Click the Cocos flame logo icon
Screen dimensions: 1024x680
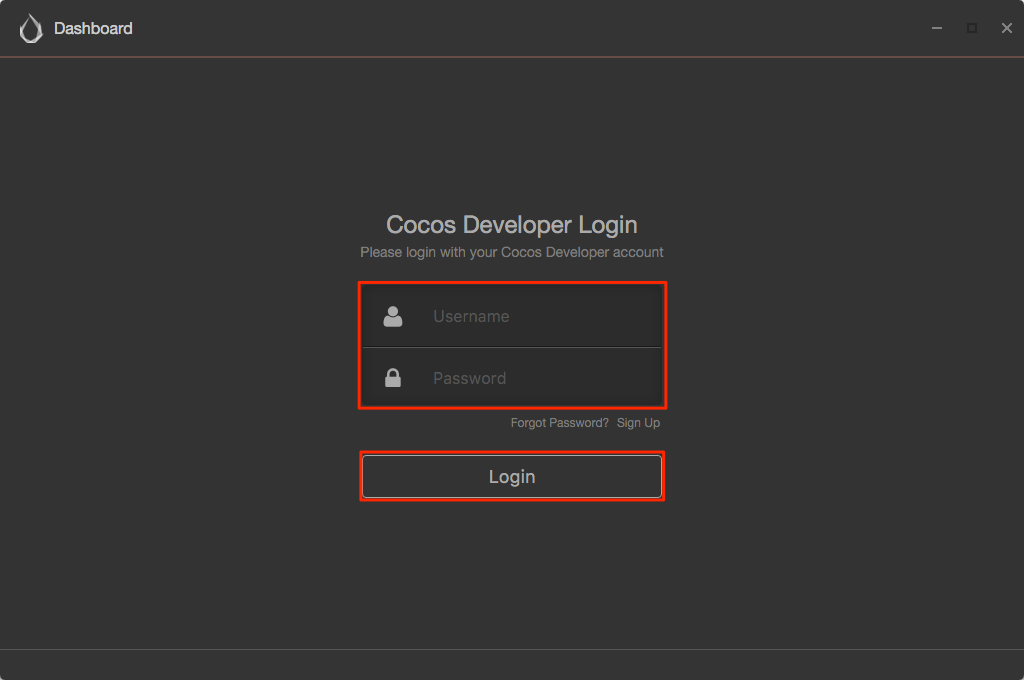31,29
